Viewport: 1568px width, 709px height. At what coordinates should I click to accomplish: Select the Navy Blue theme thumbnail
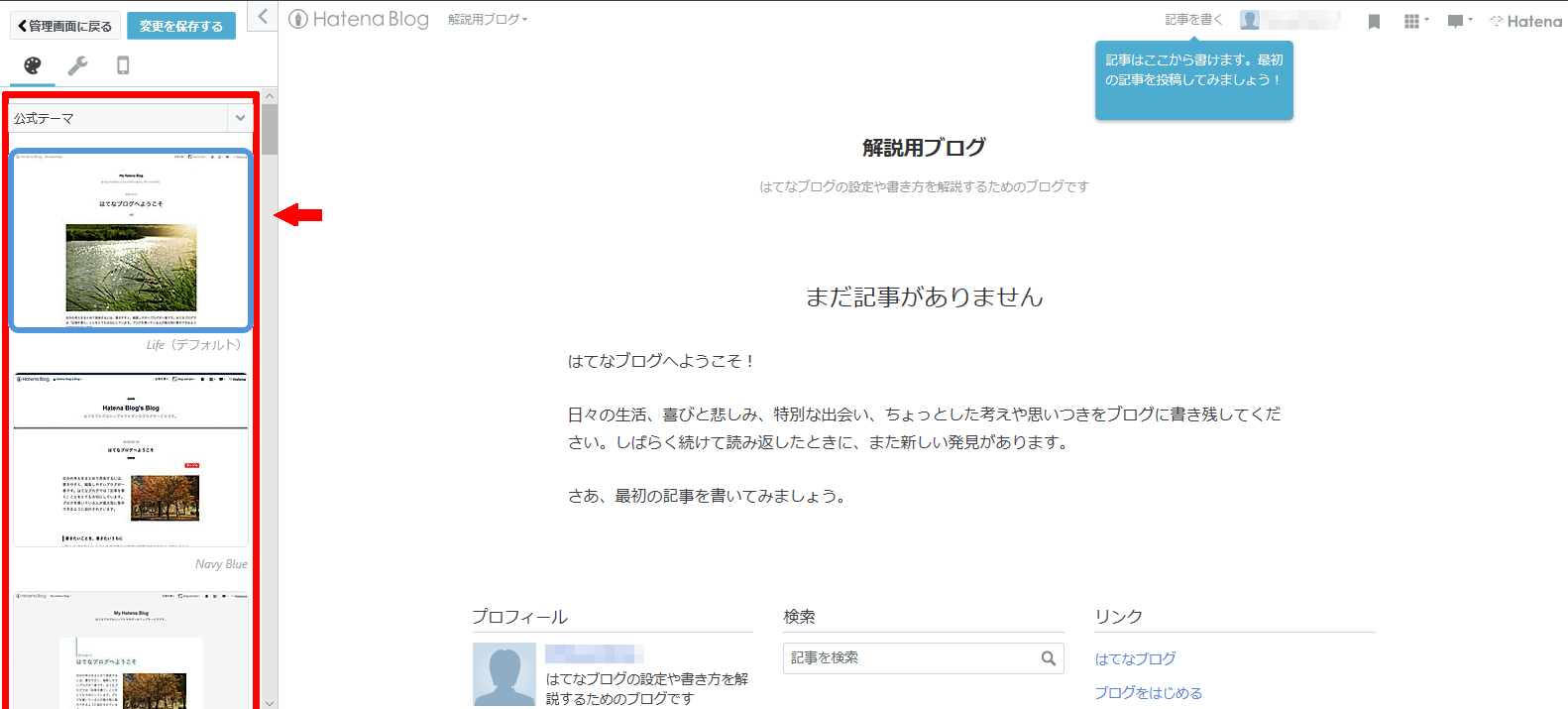click(x=131, y=460)
